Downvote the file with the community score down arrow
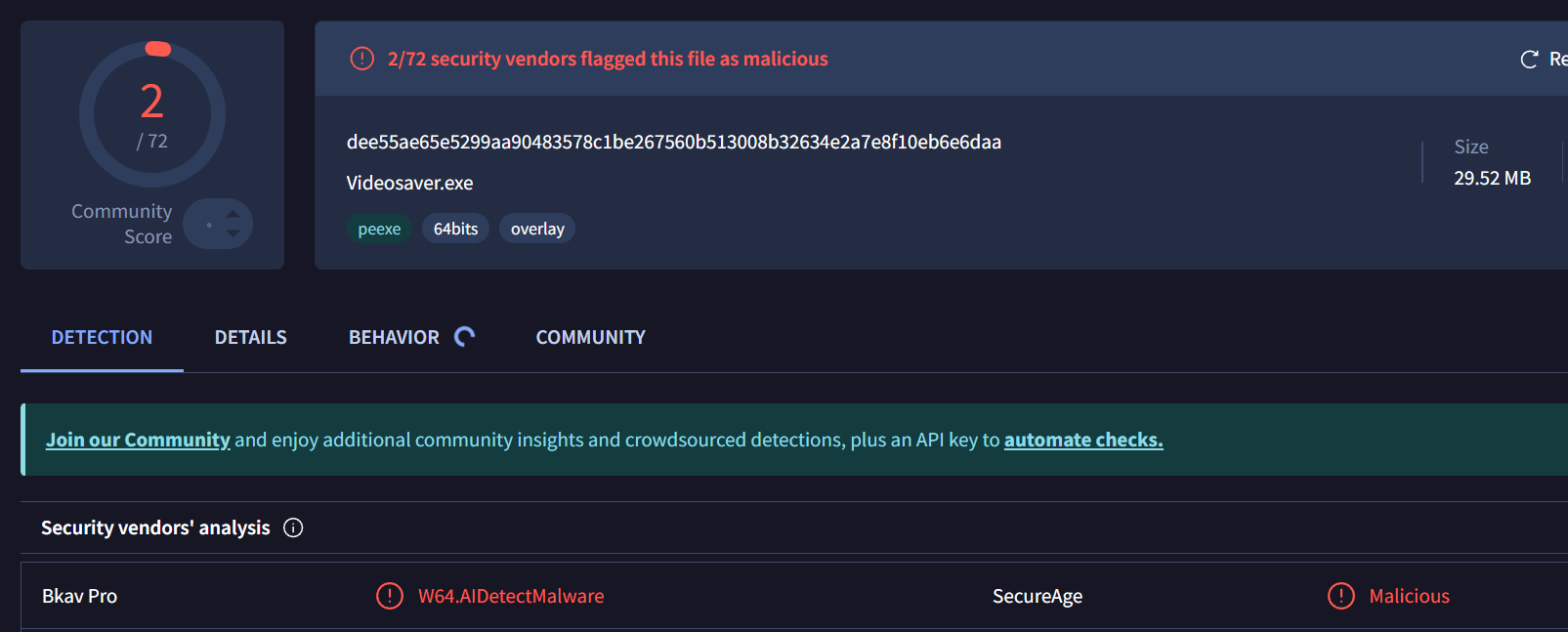Viewport: 1568px width, 632px height. click(x=233, y=233)
